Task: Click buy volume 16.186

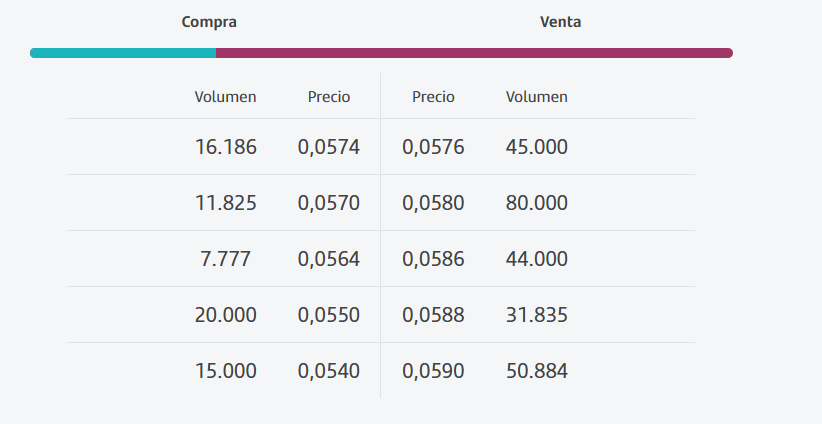Action: click(x=225, y=147)
